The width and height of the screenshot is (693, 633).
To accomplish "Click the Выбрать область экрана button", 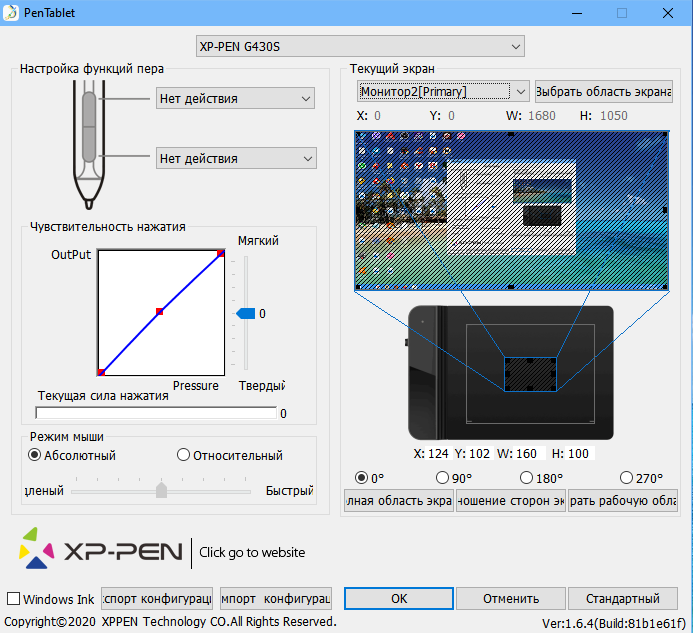I will [604, 92].
